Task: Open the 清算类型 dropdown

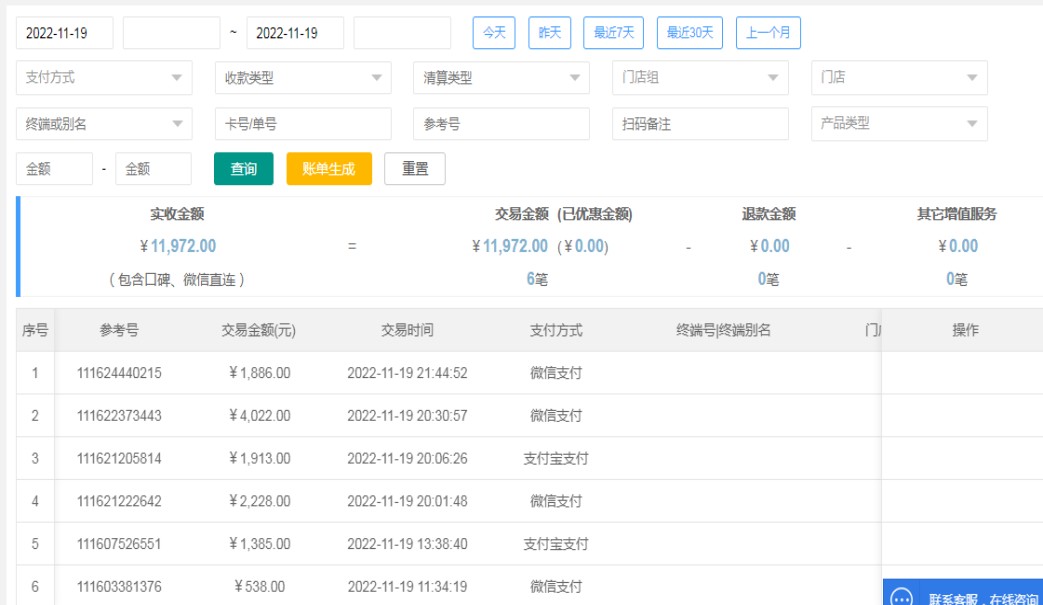Action: pyautogui.click(x=500, y=78)
